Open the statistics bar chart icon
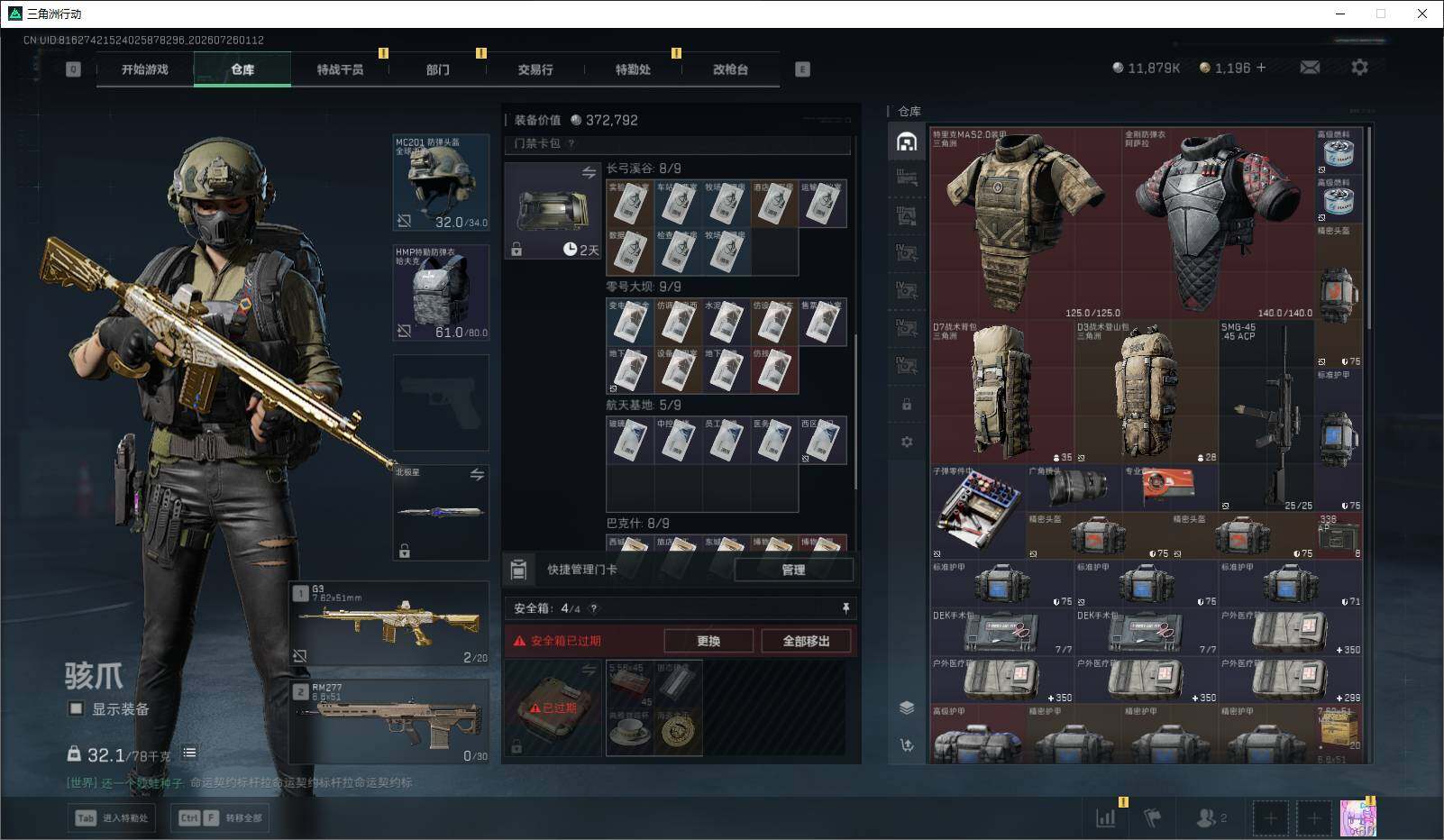1444x840 pixels. [x=1106, y=817]
